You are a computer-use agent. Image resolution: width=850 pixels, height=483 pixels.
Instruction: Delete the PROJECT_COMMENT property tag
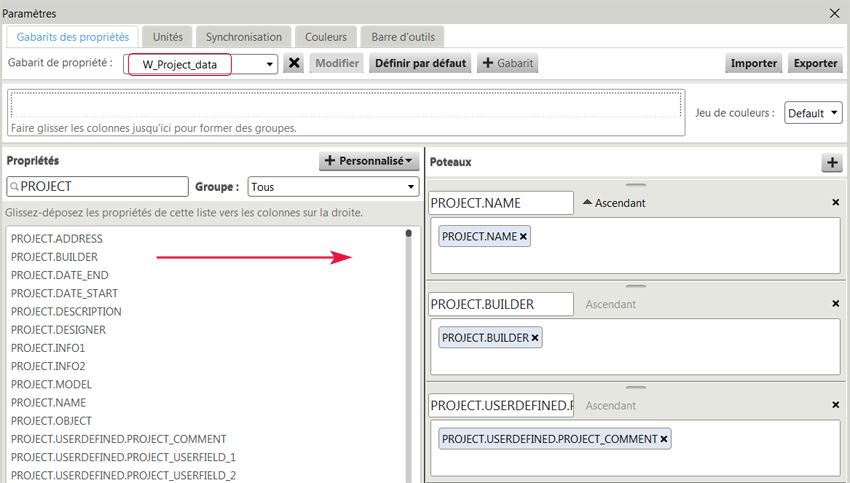click(x=664, y=439)
